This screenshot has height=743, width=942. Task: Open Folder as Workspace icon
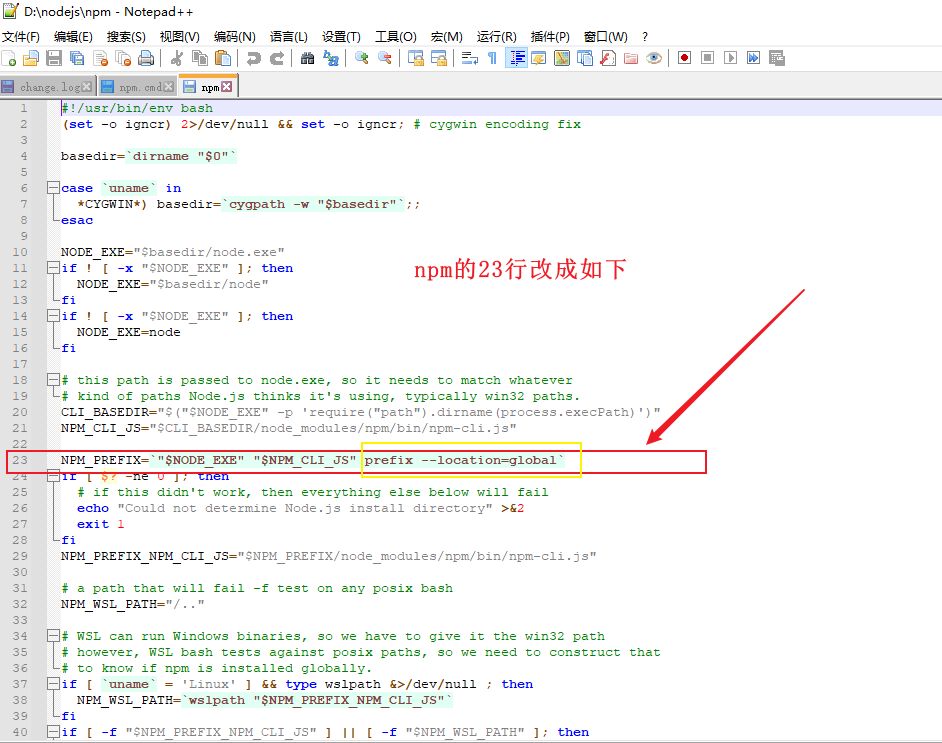point(631,58)
